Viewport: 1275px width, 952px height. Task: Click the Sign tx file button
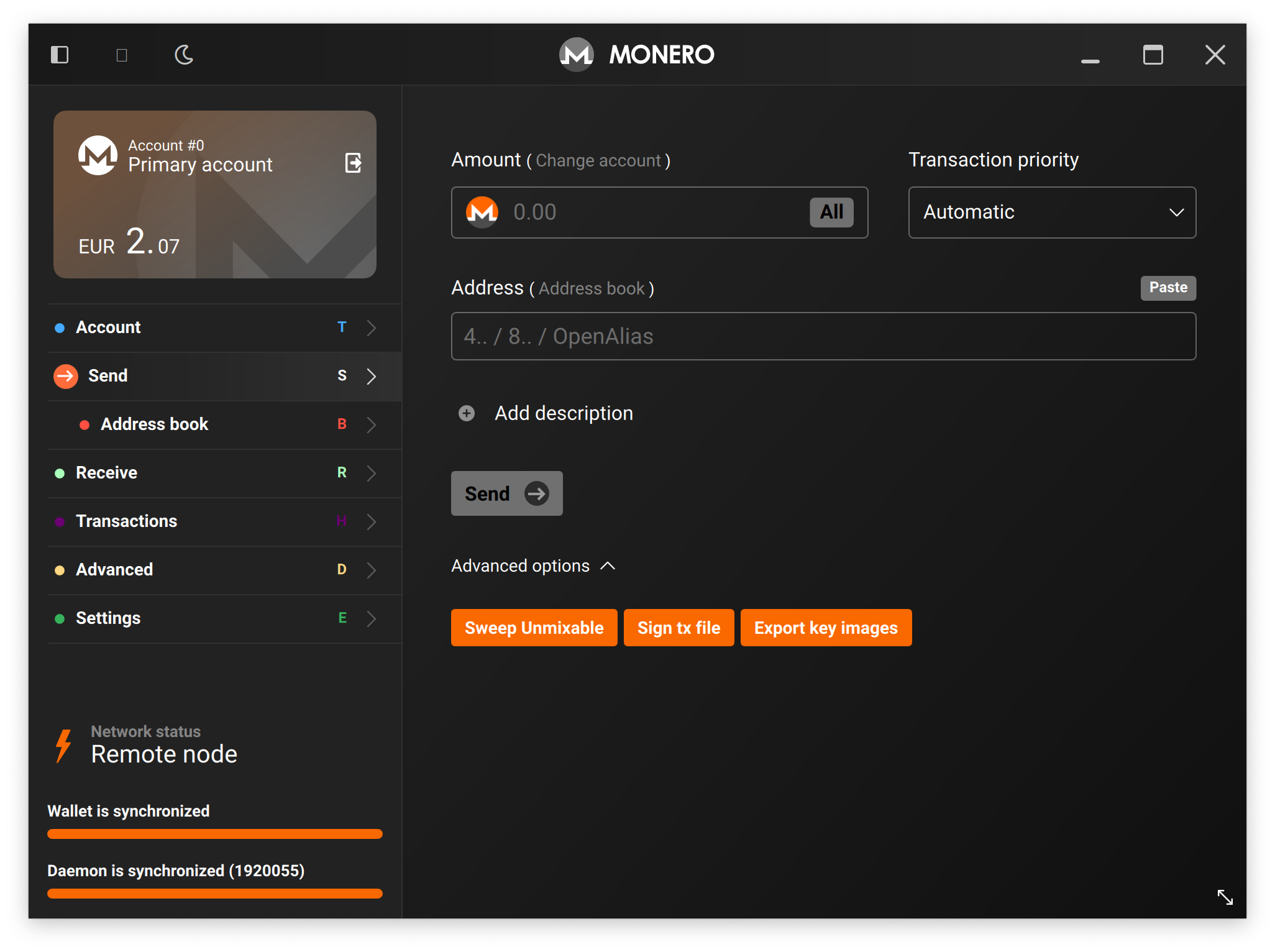tap(679, 628)
